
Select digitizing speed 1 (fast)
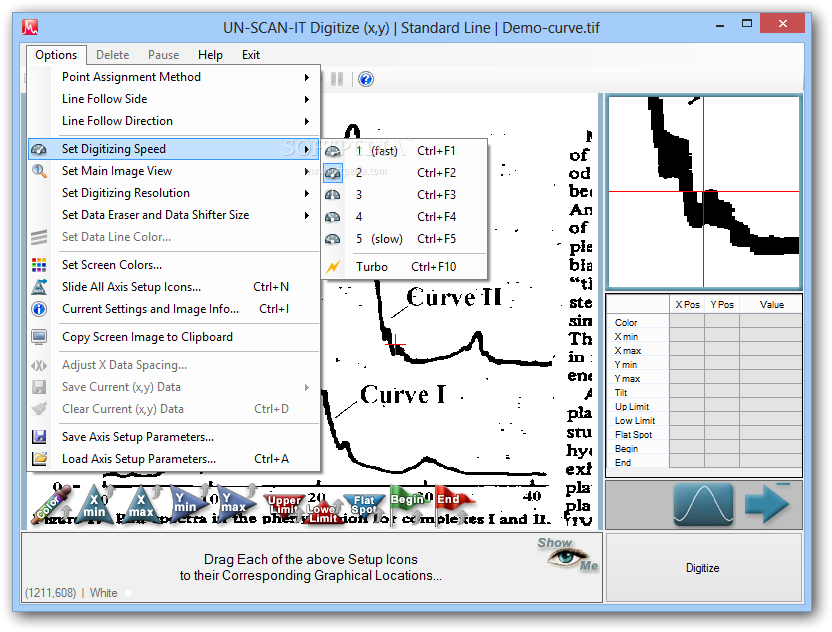[x=404, y=151]
